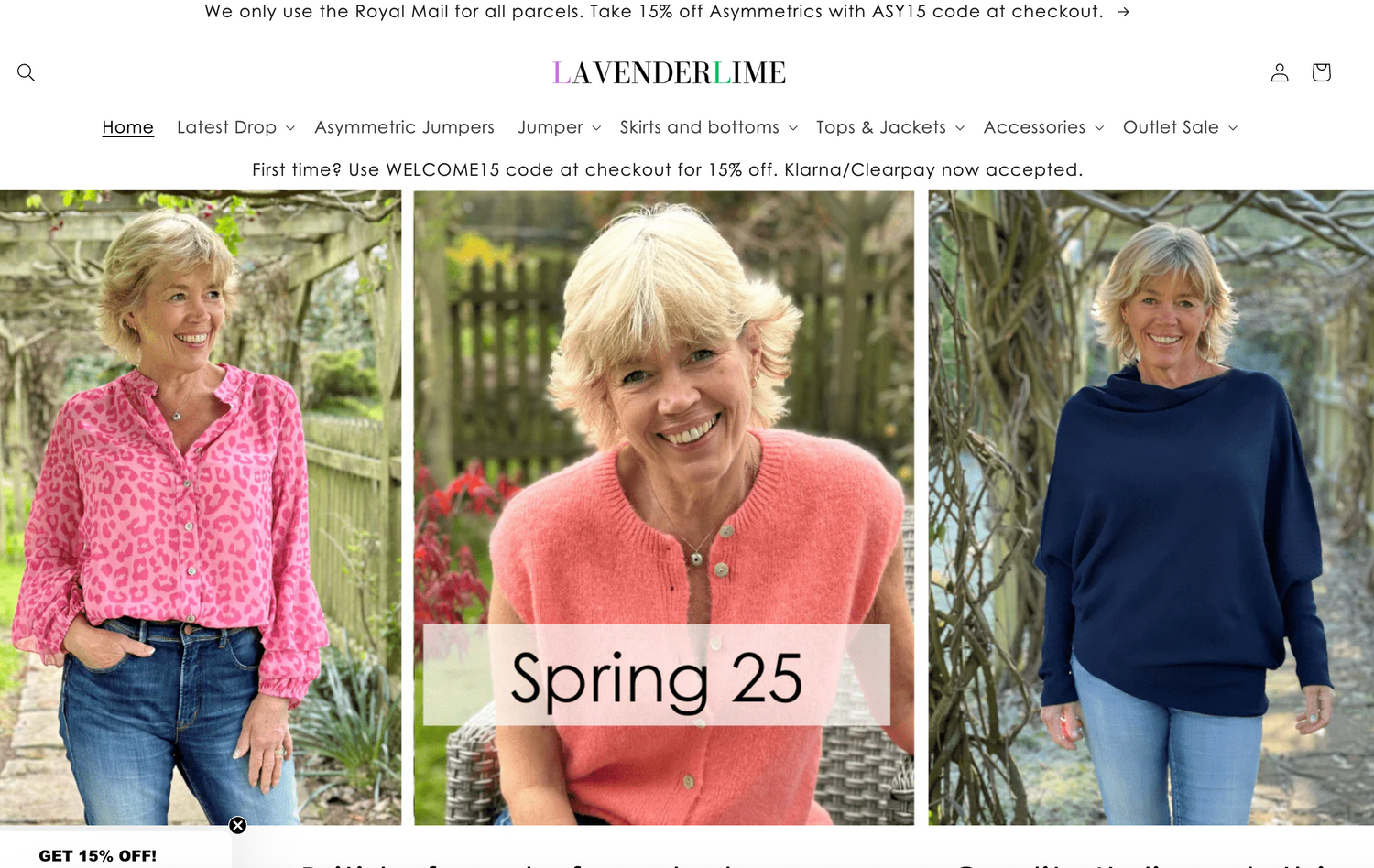Open the search magnifier icon

click(26, 72)
